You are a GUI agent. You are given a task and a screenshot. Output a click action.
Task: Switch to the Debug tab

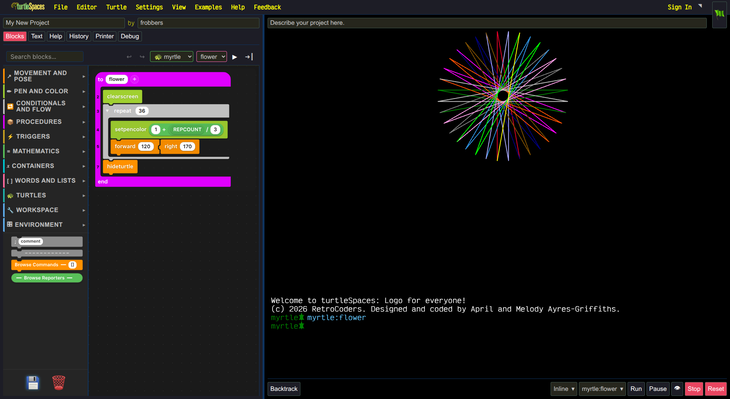pyautogui.click(x=129, y=36)
